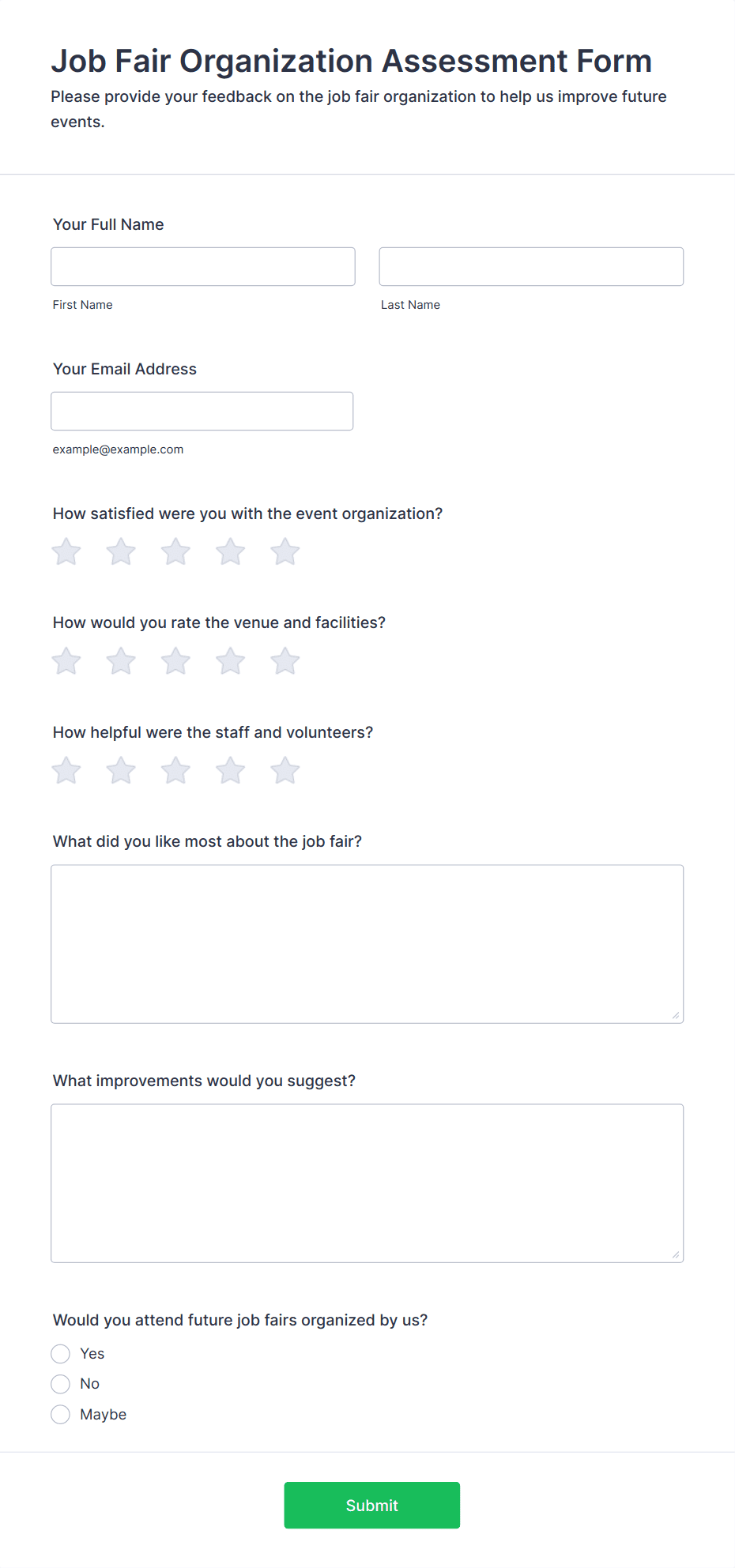Focus the First Name field
735x1568 pixels.
tap(203, 267)
